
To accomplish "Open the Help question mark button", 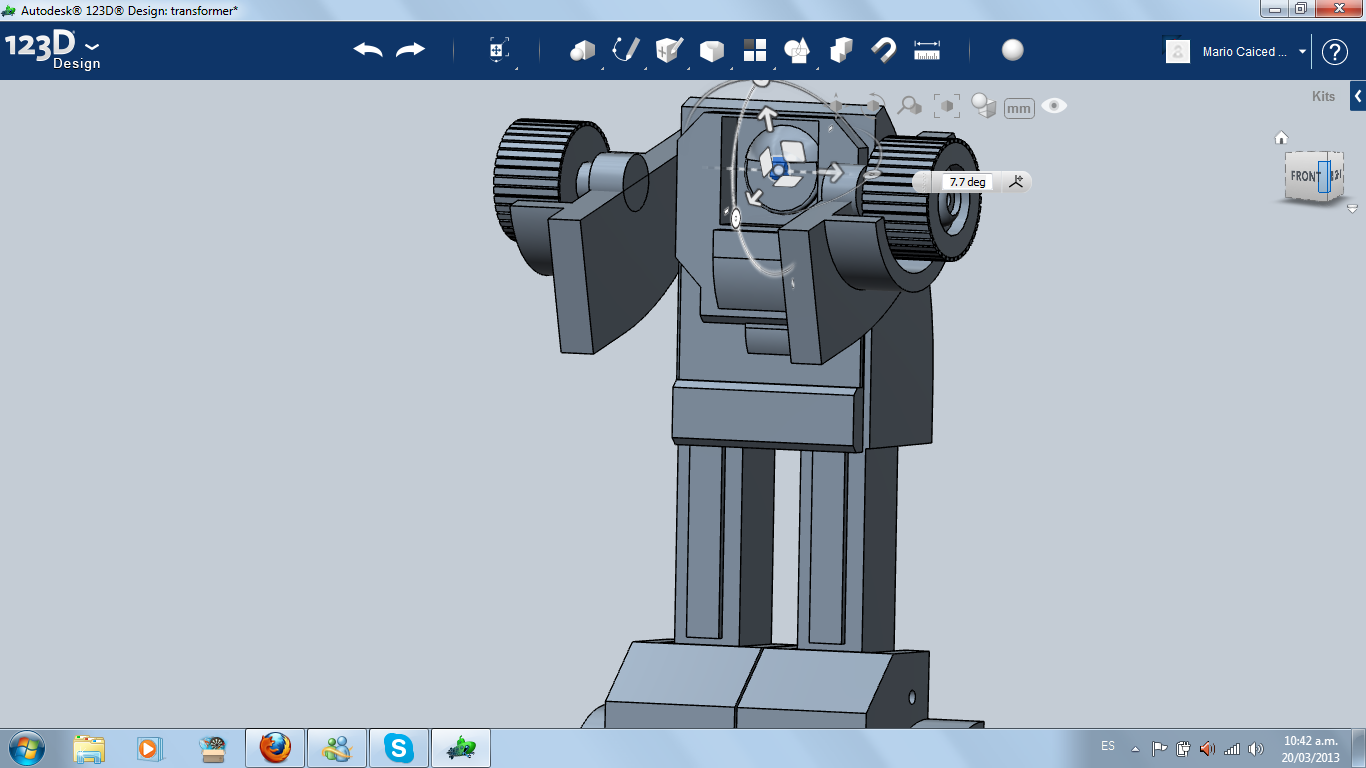I will coord(1335,52).
